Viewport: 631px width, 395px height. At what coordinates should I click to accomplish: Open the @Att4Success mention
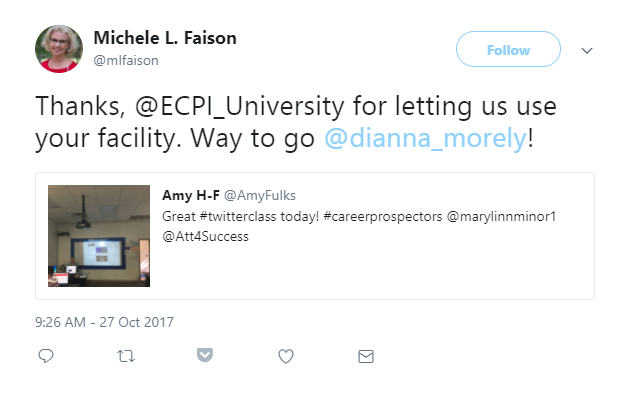tap(205, 236)
